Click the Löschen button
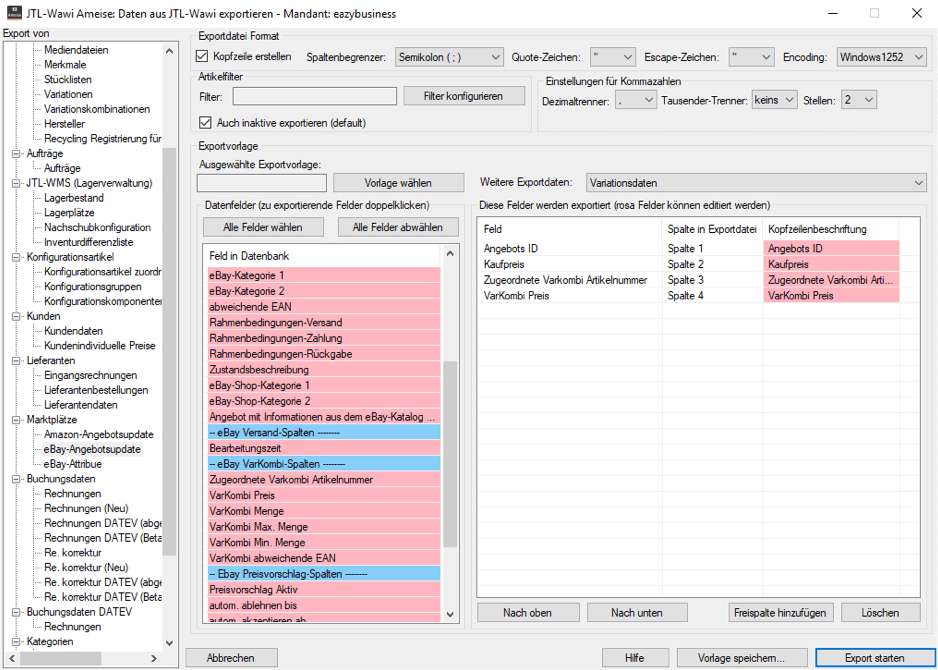 [881, 613]
